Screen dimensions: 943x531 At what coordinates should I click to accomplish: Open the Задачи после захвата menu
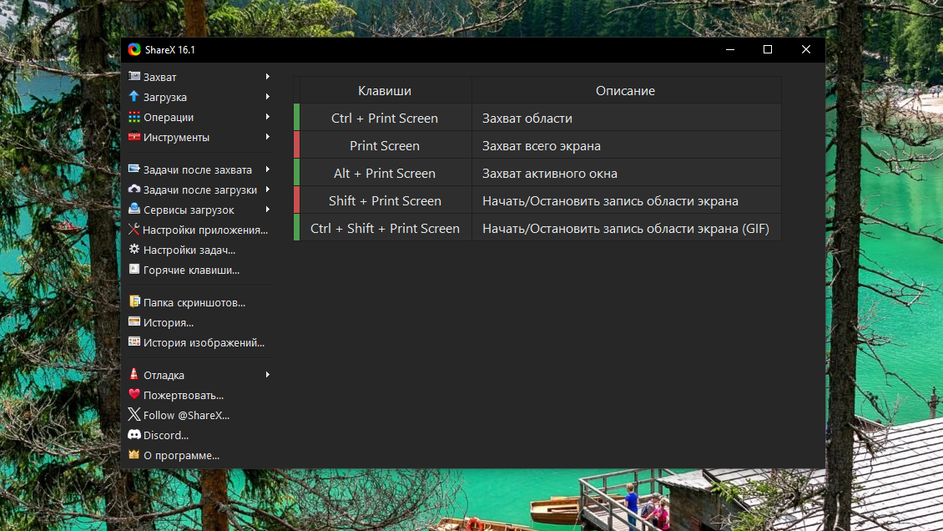[x=198, y=170]
